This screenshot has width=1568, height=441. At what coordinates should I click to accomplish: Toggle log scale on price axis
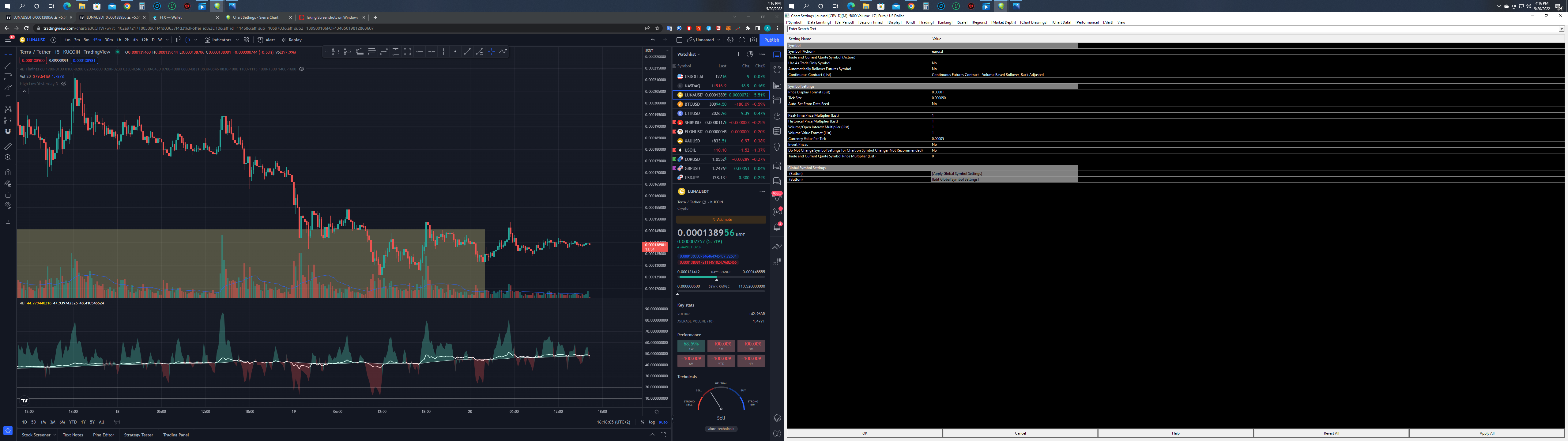click(652, 422)
